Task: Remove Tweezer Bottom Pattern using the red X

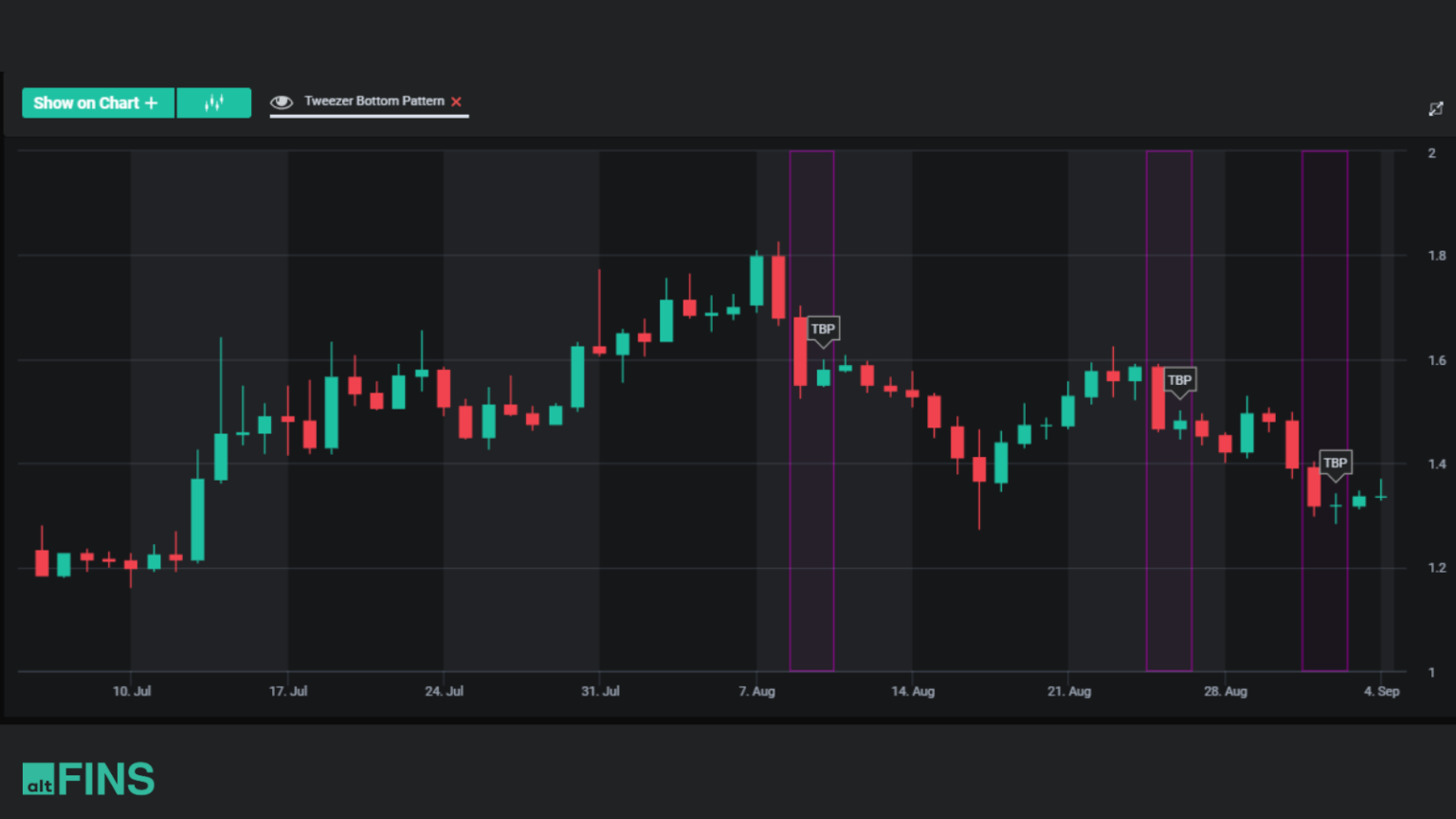Action: [x=456, y=101]
